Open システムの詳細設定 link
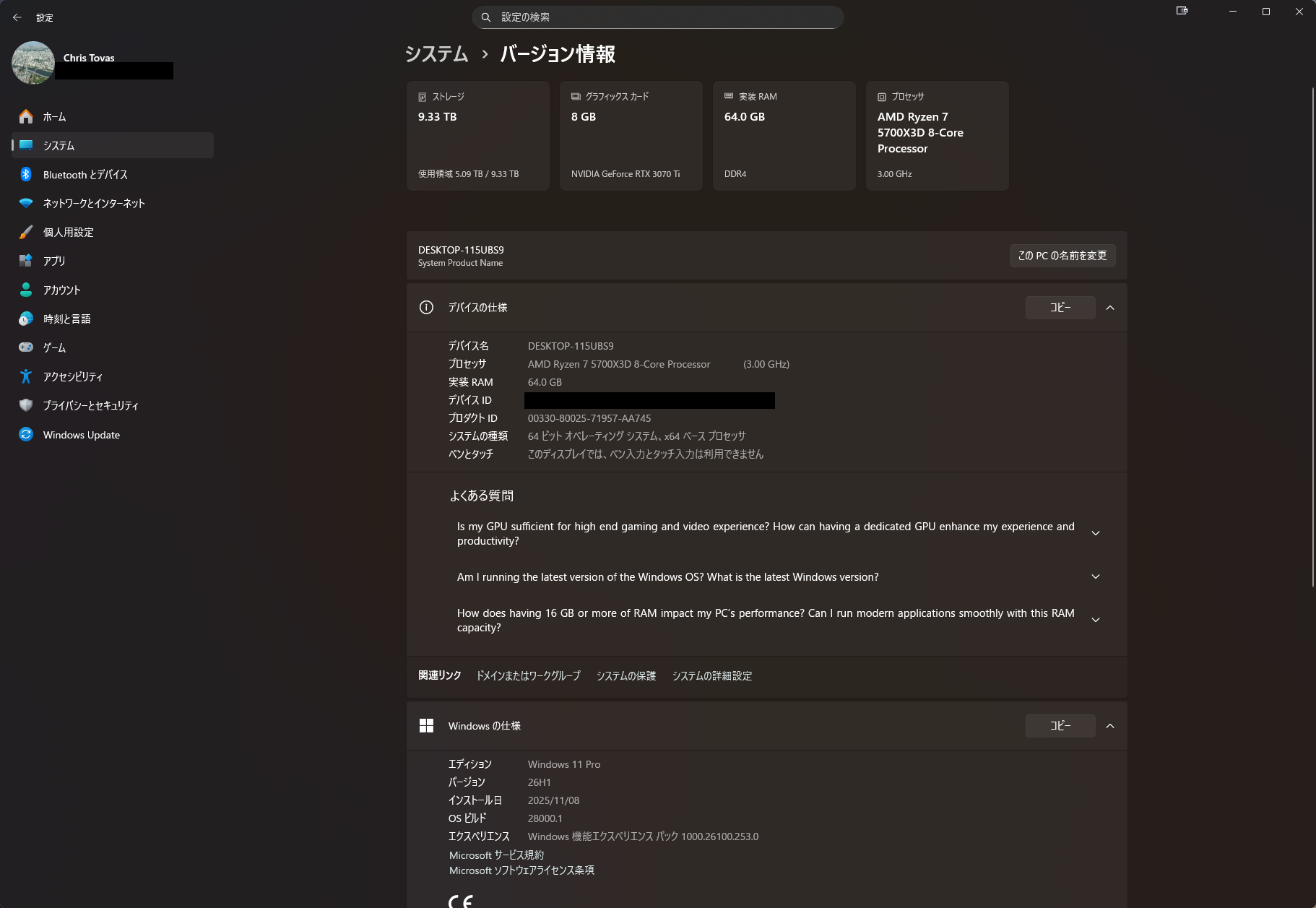Viewport: 1316px width, 908px height. tap(712, 676)
